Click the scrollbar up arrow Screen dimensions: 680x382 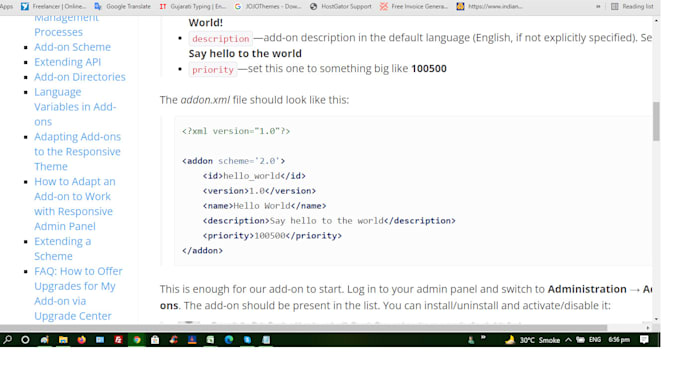click(x=657, y=20)
